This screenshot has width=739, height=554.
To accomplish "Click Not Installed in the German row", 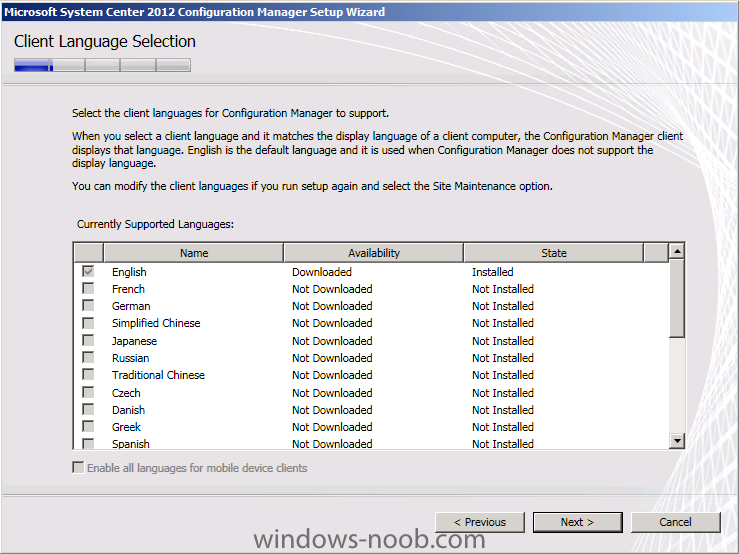I will coord(503,306).
